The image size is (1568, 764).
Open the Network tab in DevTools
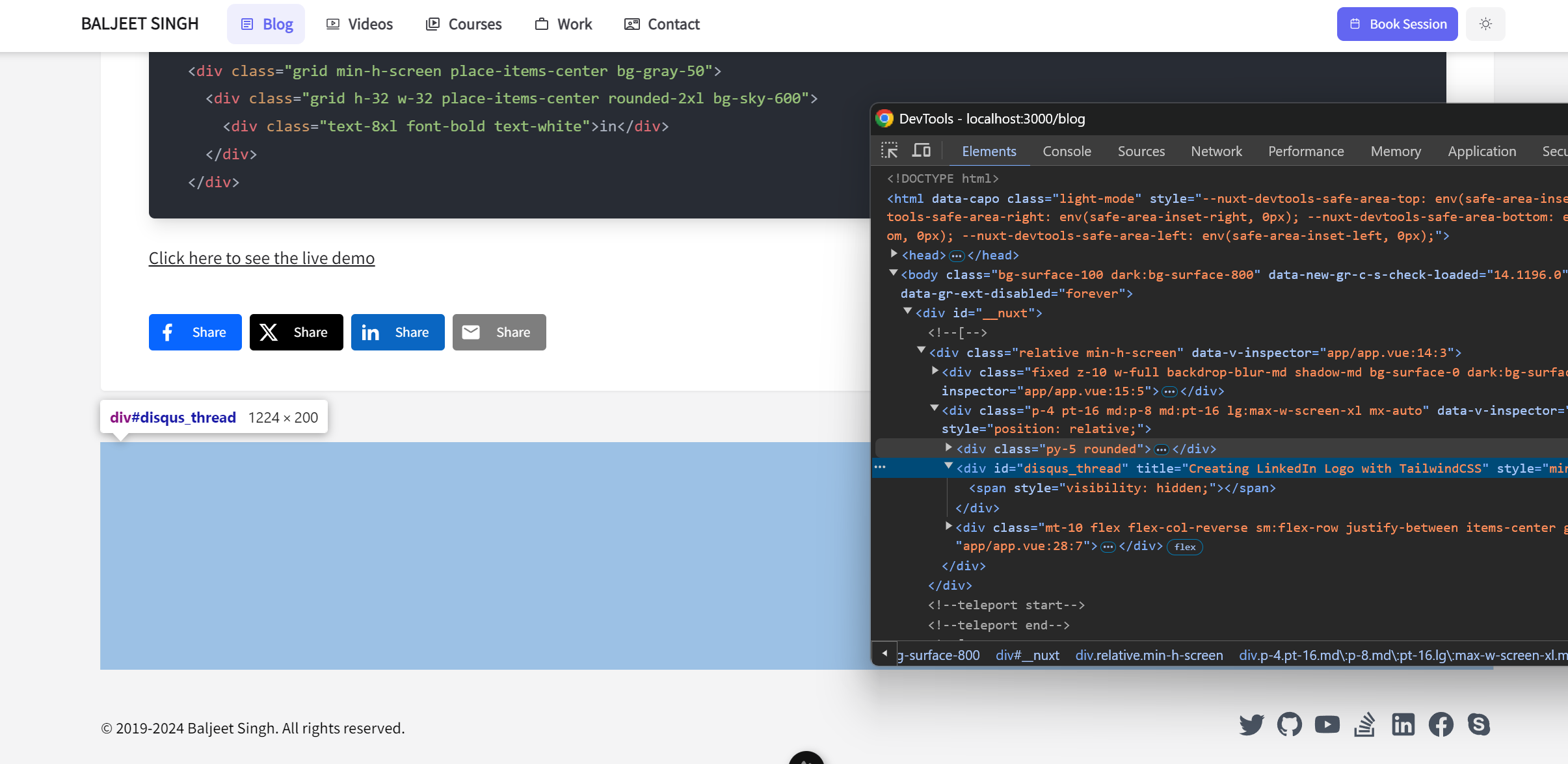(1216, 151)
